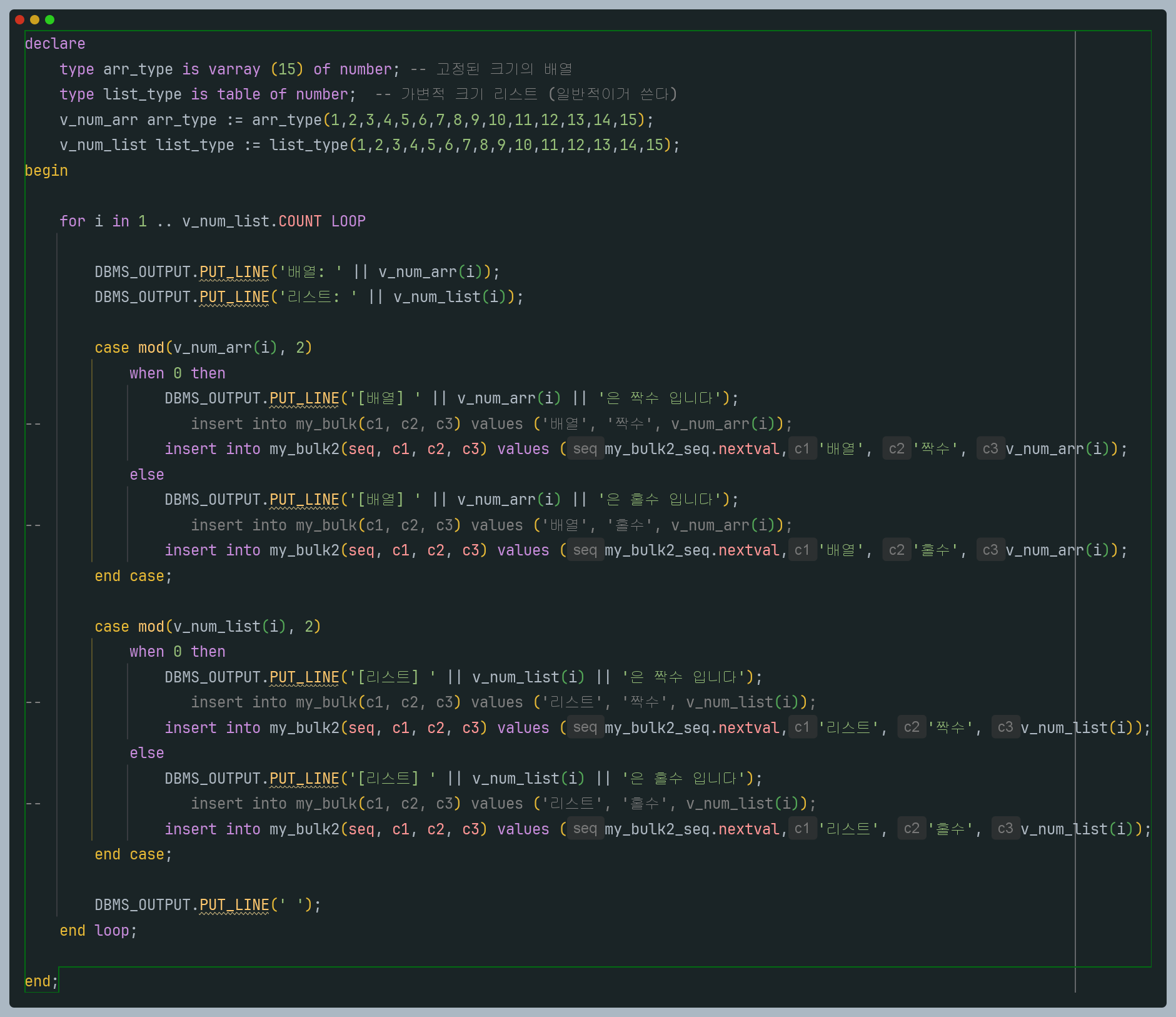Screen dimensions: 1176x1017
Task: Click 'c2' inlay hint in 리스트 홀수 insert
Action: [x=912, y=829]
